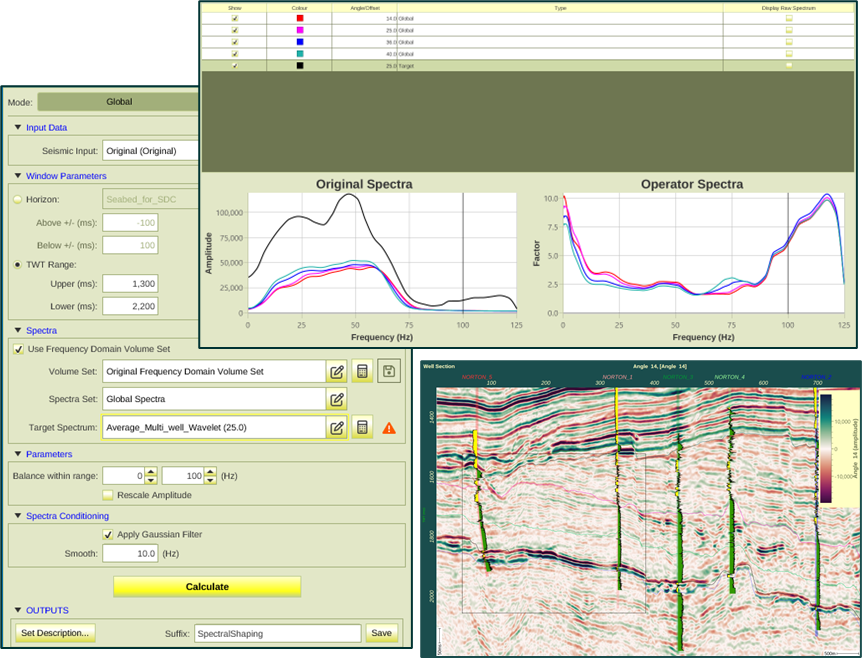Collapse the Window Parameters section
Screen dimensions: 862x658
point(17,176)
